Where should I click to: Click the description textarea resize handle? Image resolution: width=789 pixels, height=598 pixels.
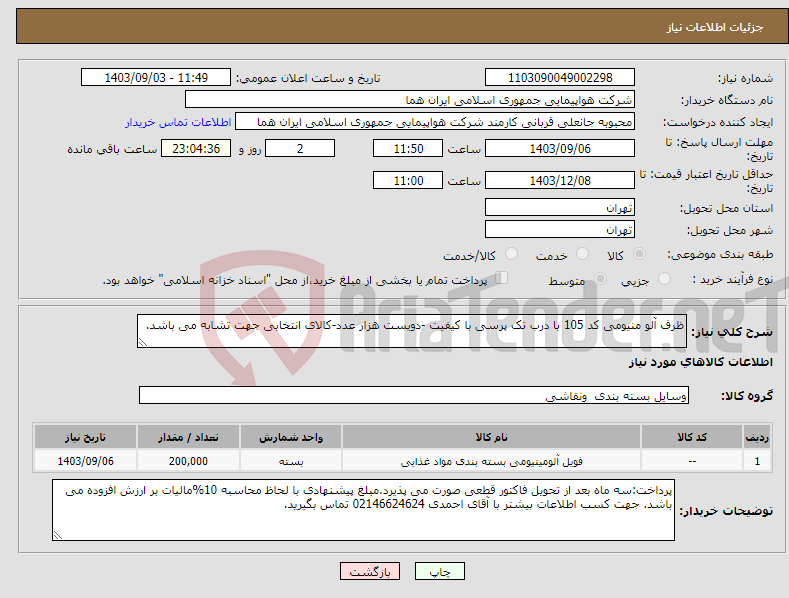click(x=143, y=342)
